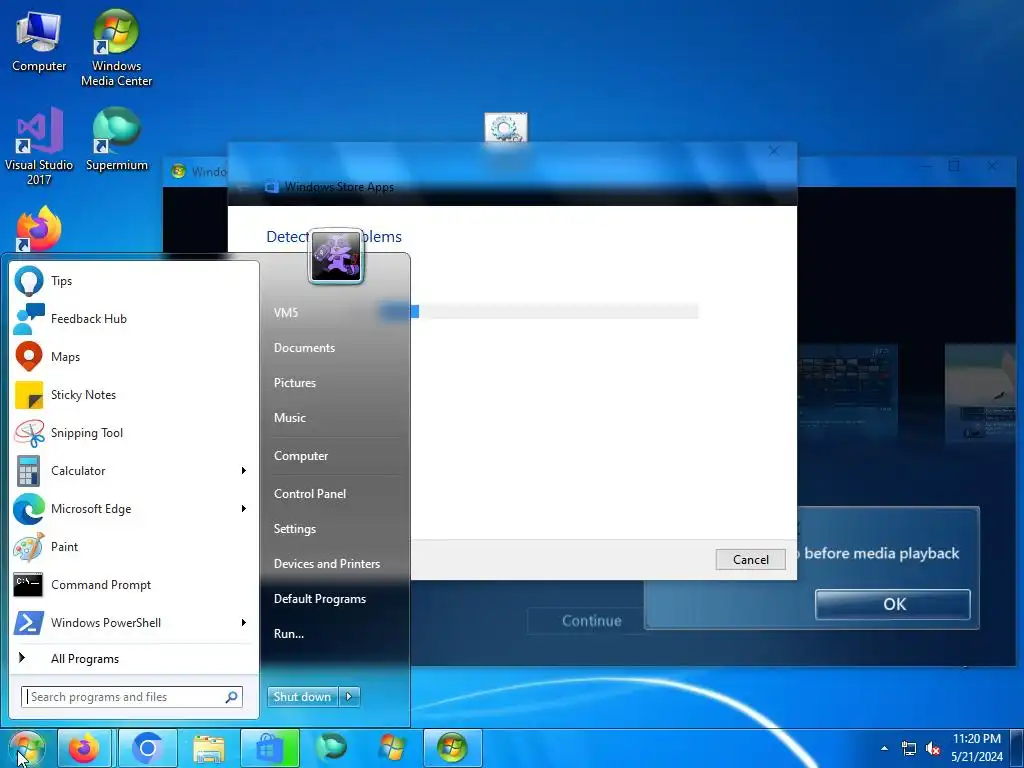Viewport: 1024px width, 768px height.
Task: Click OK in media playback dialog
Action: point(893,604)
